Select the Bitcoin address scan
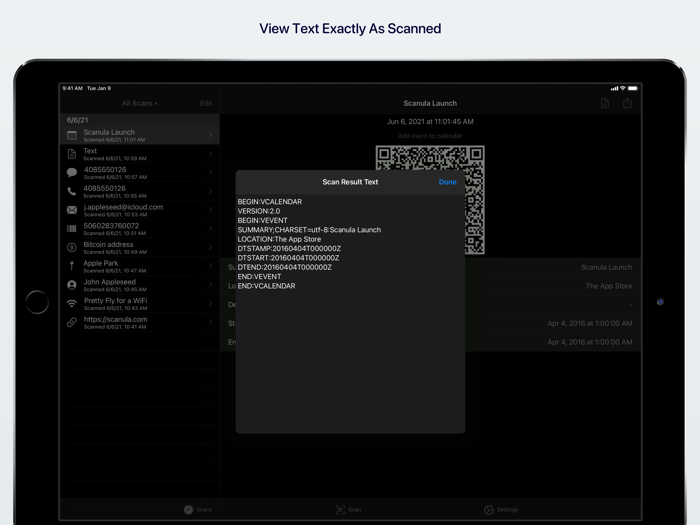 pyautogui.click(x=139, y=247)
